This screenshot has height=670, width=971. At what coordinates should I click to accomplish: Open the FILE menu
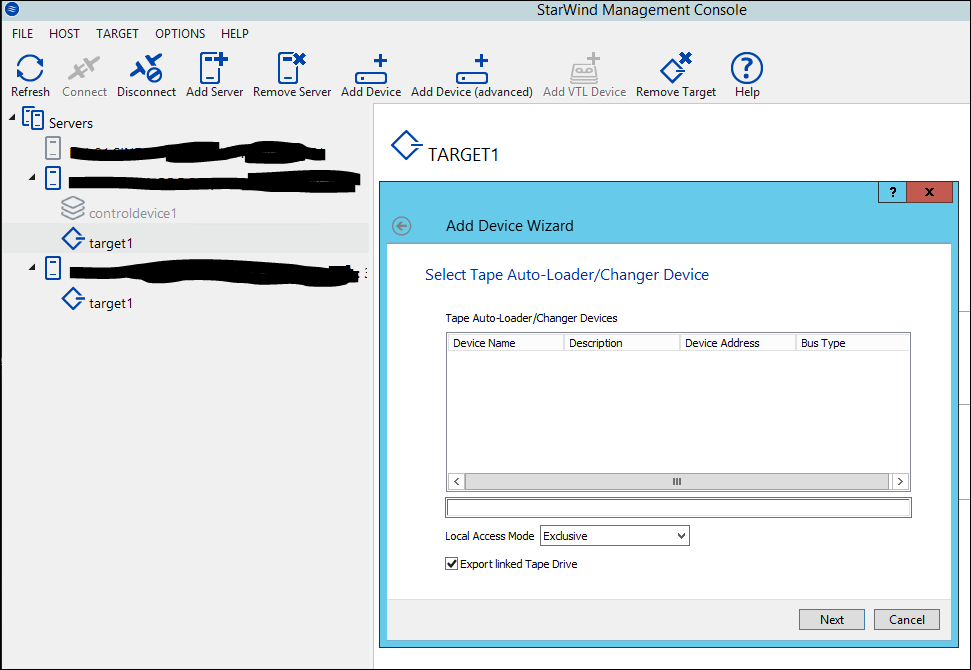pos(23,33)
